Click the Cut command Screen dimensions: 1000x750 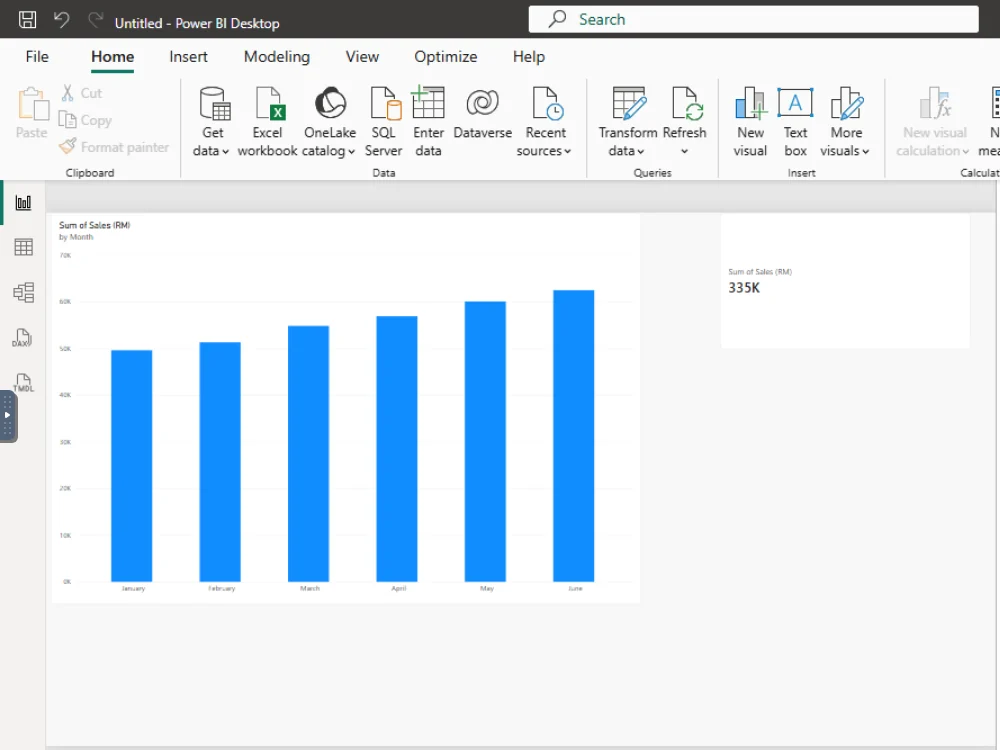coord(82,93)
